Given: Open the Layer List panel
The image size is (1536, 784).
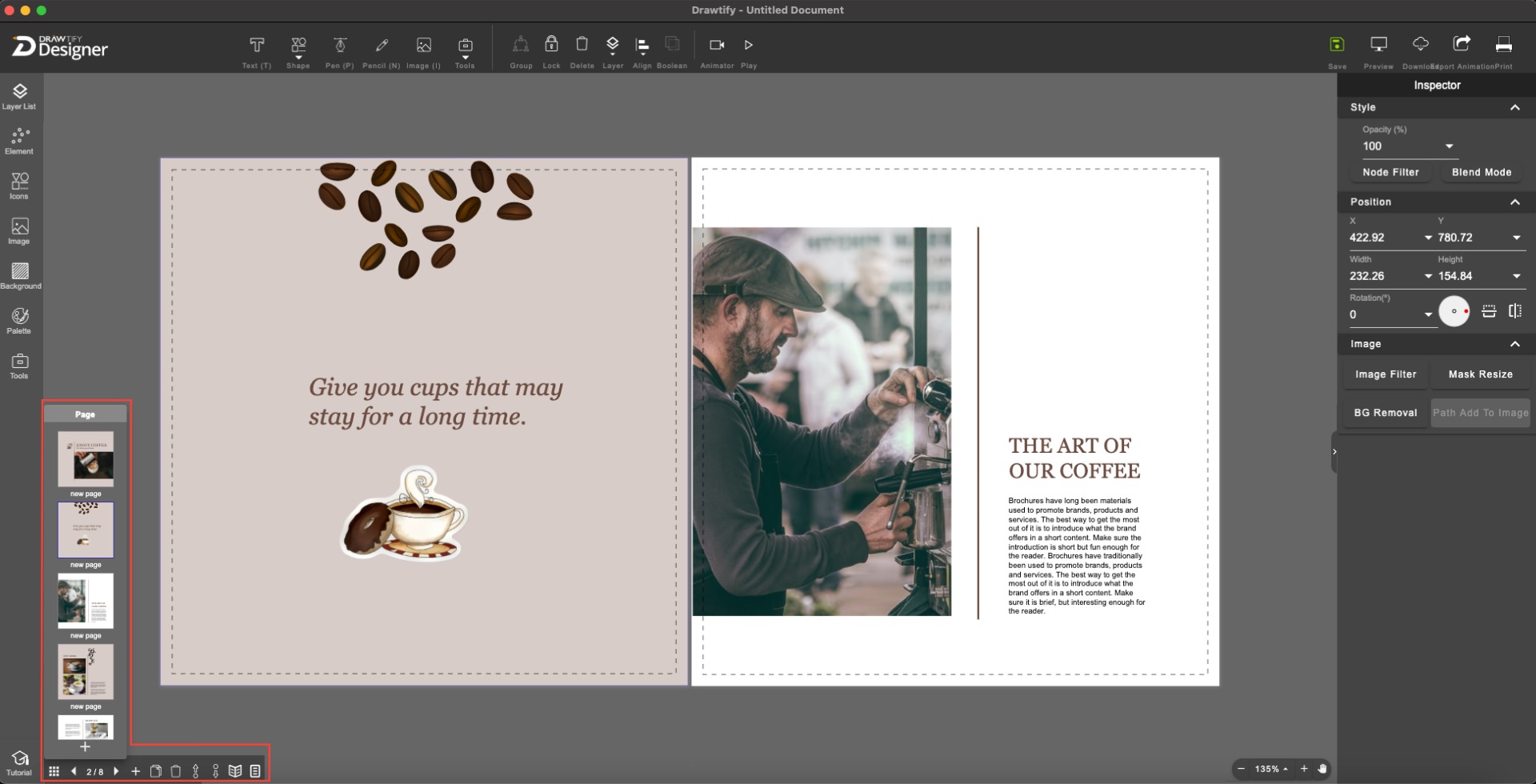Looking at the screenshot, I should (19, 97).
